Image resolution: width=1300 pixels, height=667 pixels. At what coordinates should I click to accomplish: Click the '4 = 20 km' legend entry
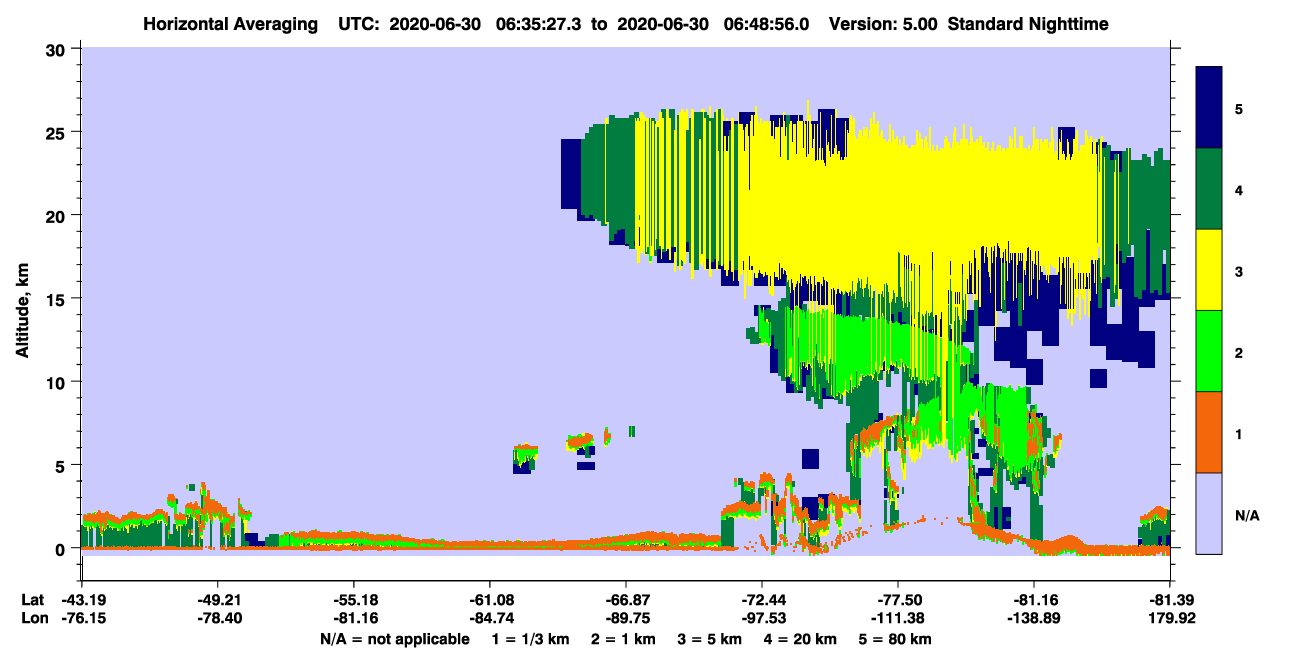[x=802, y=639]
